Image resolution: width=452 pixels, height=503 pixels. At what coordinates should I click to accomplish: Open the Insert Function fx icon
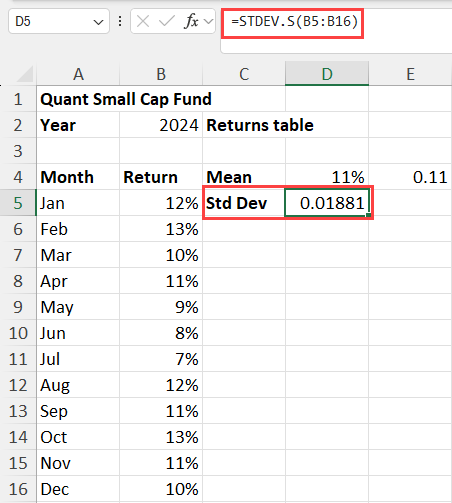pyautogui.click(x=191, y=22)
